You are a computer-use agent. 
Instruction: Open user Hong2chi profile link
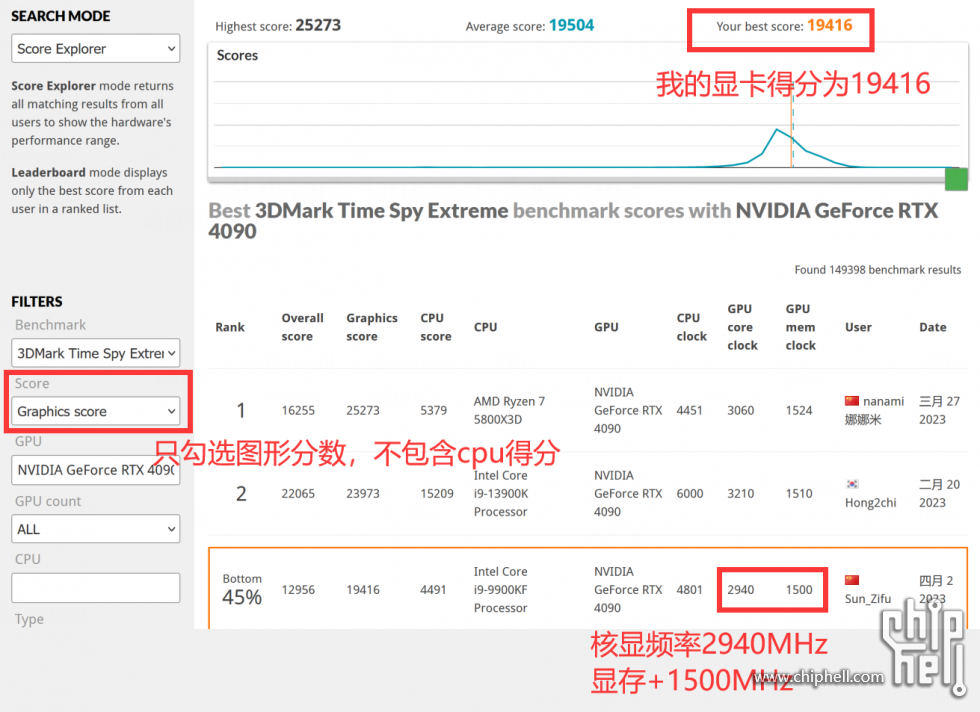(870, 503)
